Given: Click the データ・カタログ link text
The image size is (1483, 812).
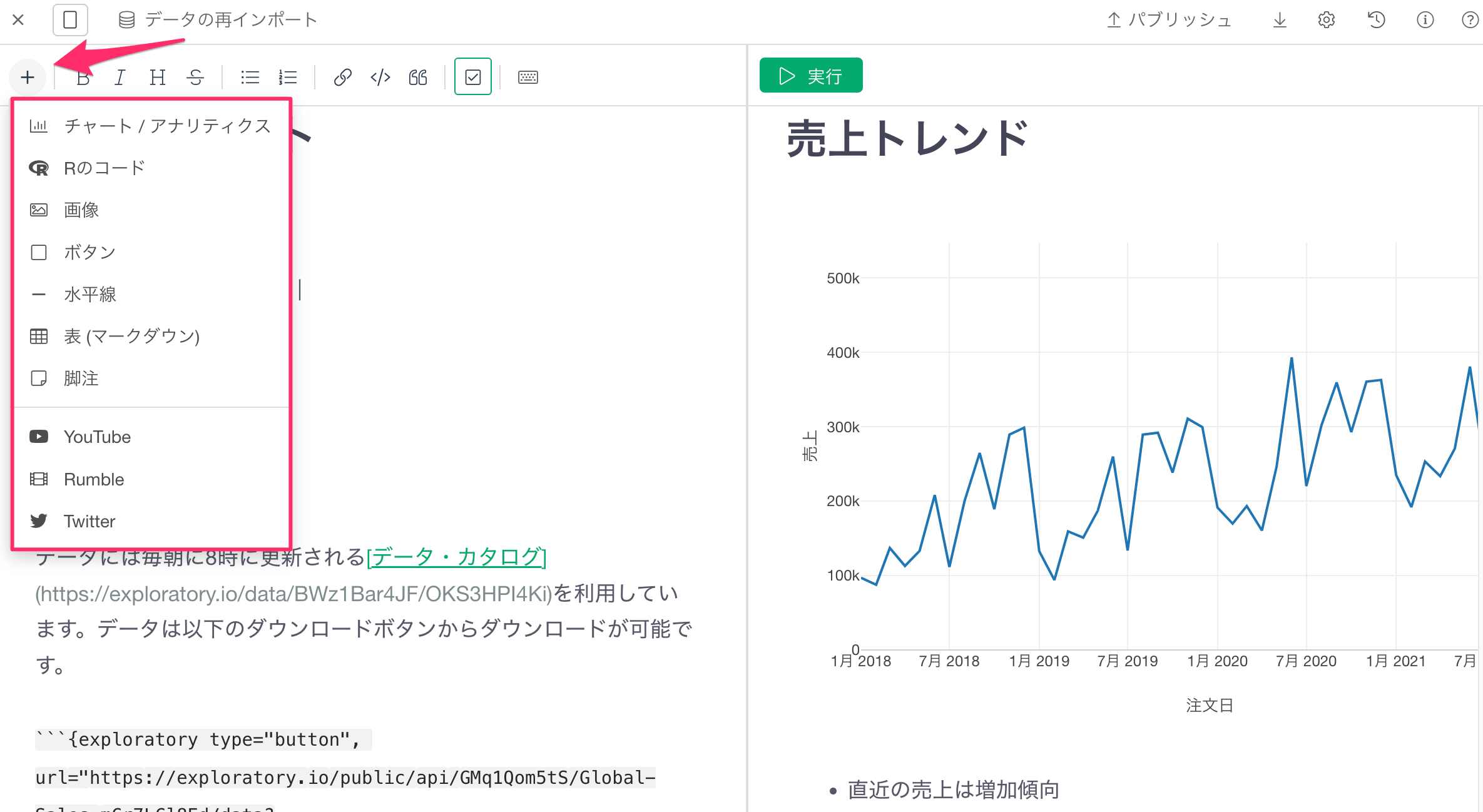Looking at the screenshot, I should coord(457,556).
